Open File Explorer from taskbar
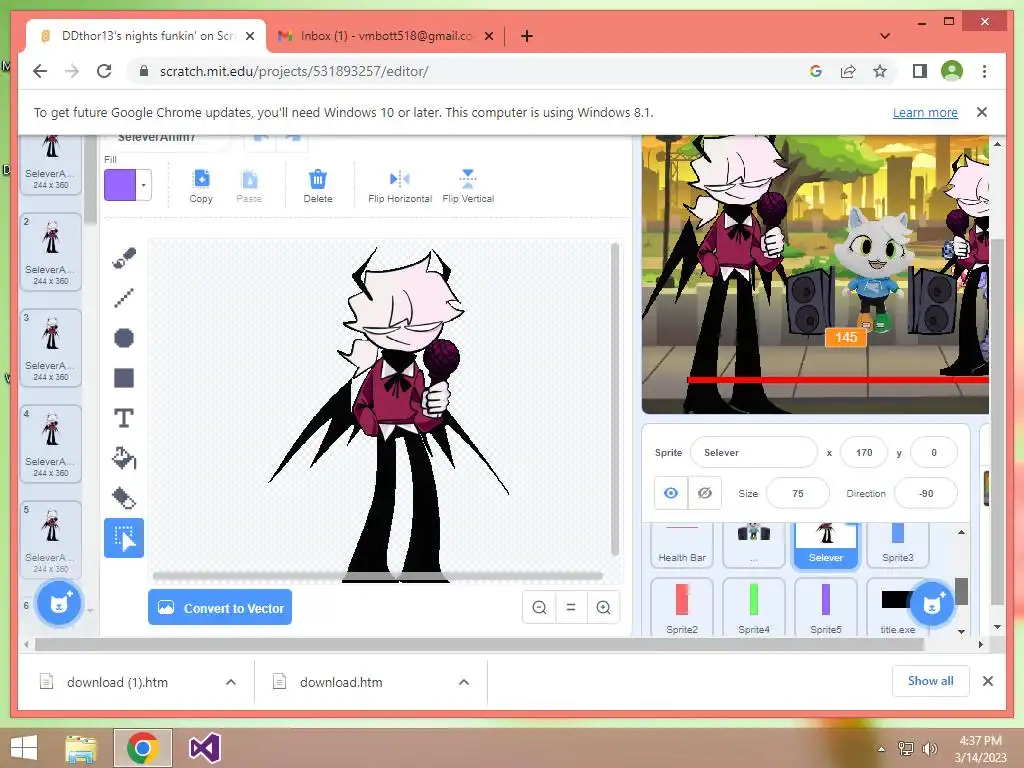Screen dimensions: 1024x768 tap(81, 748)
